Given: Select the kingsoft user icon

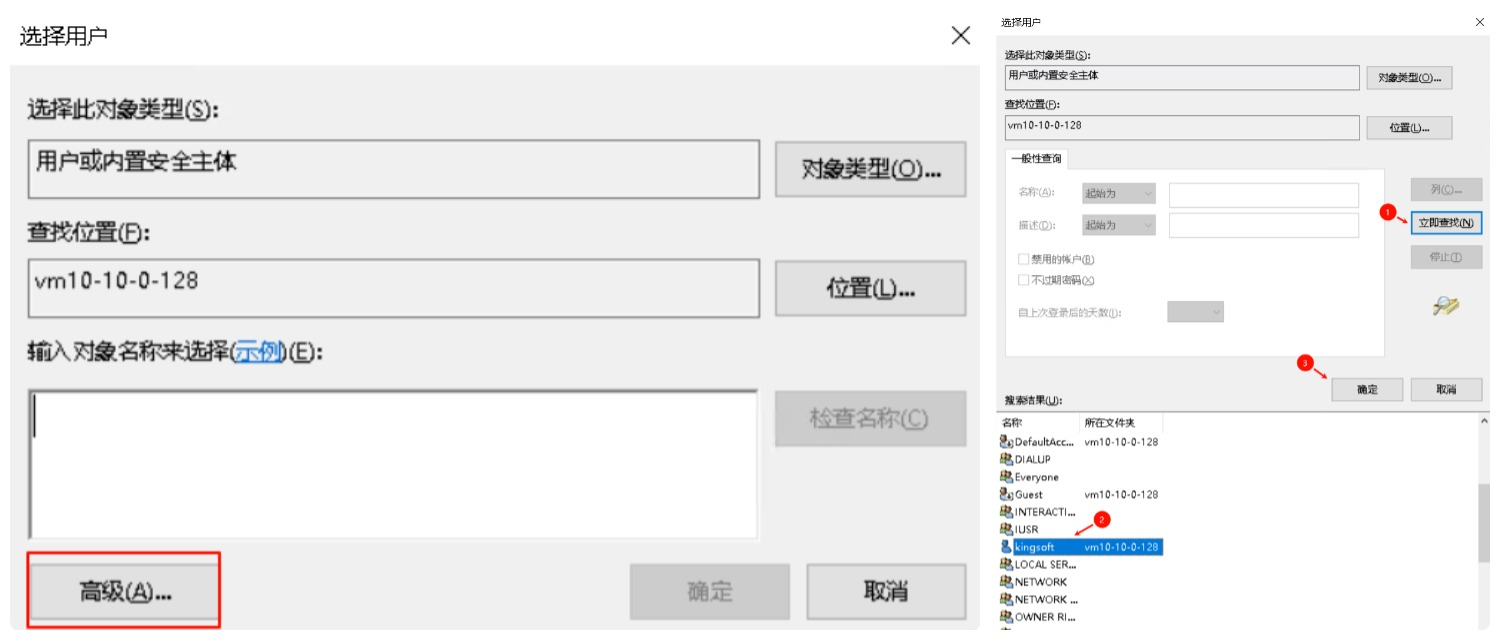Looking at the screenshot, I should click(x=1006, y=547).
